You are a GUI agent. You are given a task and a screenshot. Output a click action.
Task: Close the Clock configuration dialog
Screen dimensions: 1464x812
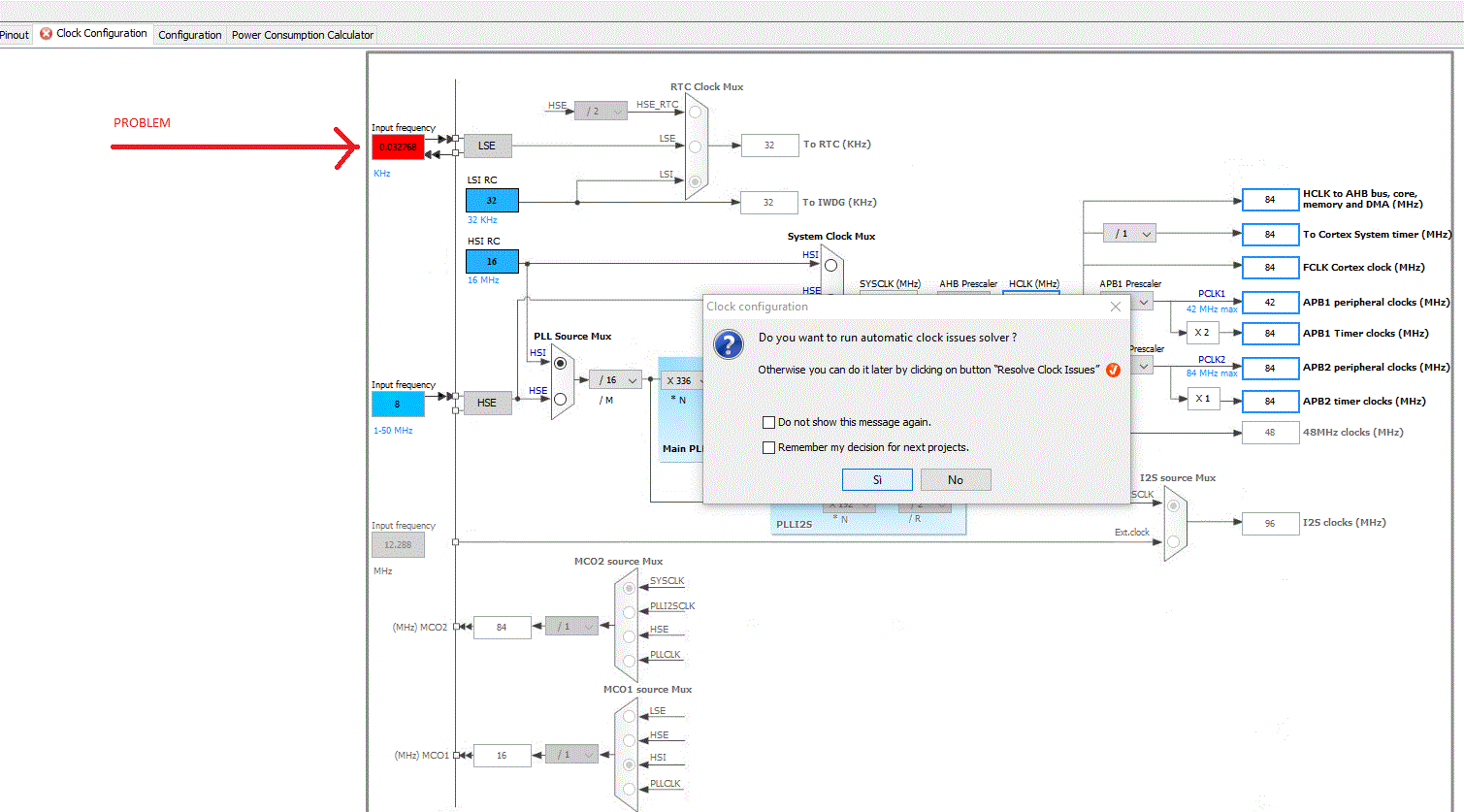1116,307
